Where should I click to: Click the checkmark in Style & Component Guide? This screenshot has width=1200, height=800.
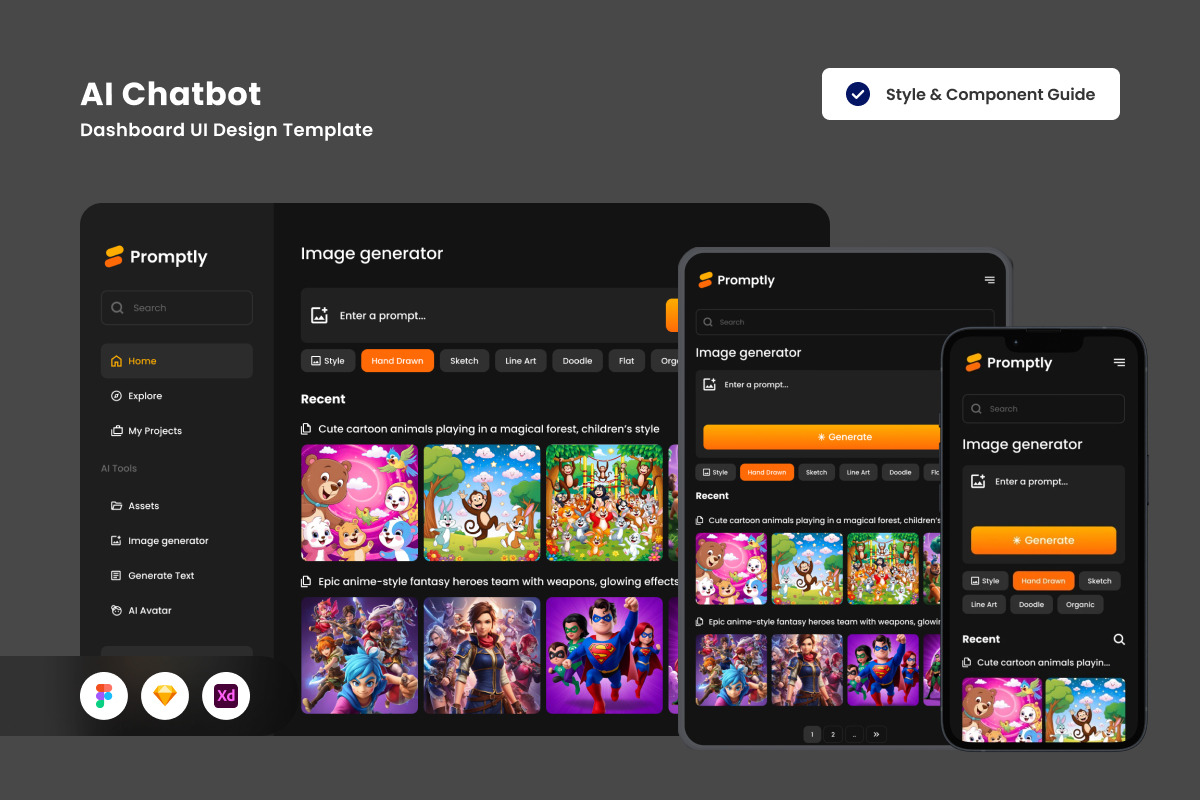tap(858, 94)
